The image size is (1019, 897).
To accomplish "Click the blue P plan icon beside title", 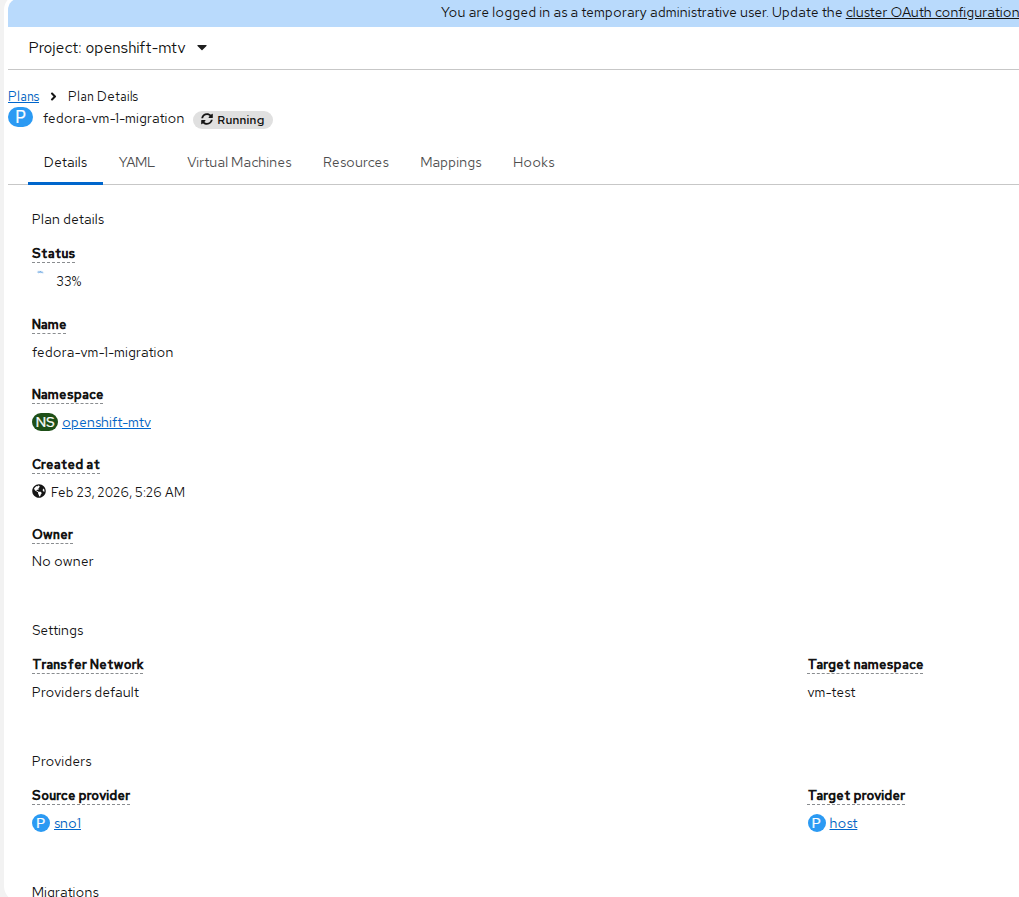I will pyautogui.click(x=20, y=118).
